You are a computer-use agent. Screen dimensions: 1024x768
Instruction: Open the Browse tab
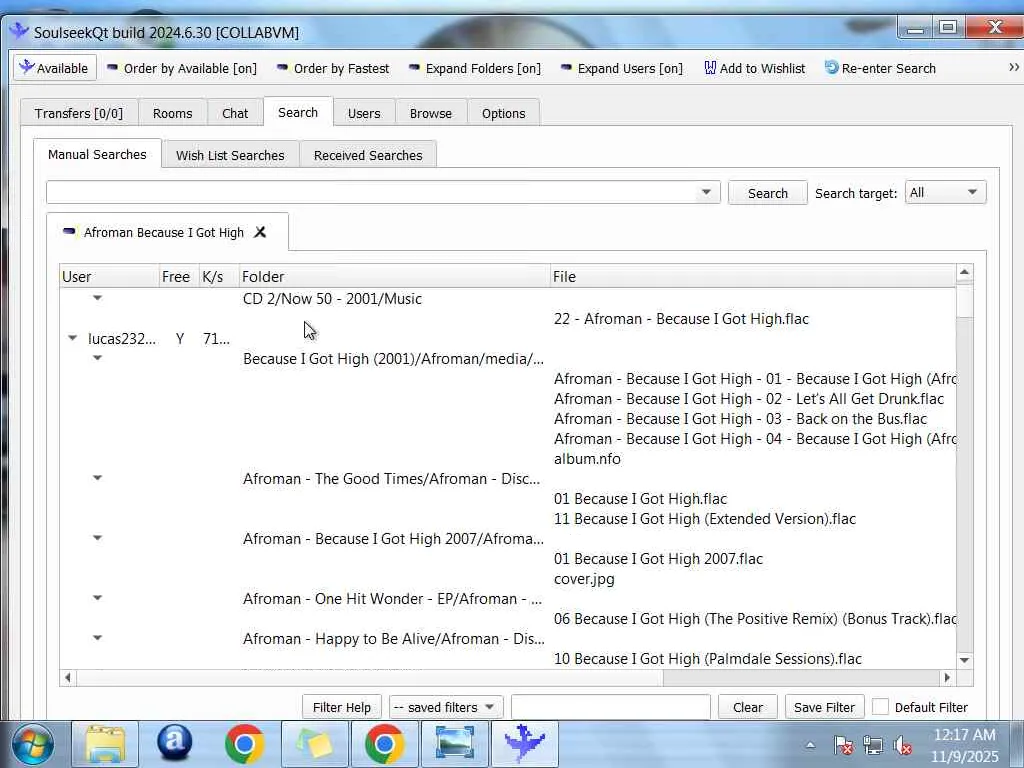tap(431, 113)
